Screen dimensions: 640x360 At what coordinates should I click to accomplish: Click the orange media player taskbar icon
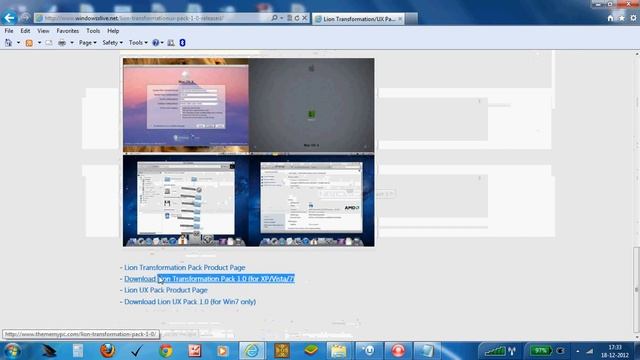click(x=223, y=351)
